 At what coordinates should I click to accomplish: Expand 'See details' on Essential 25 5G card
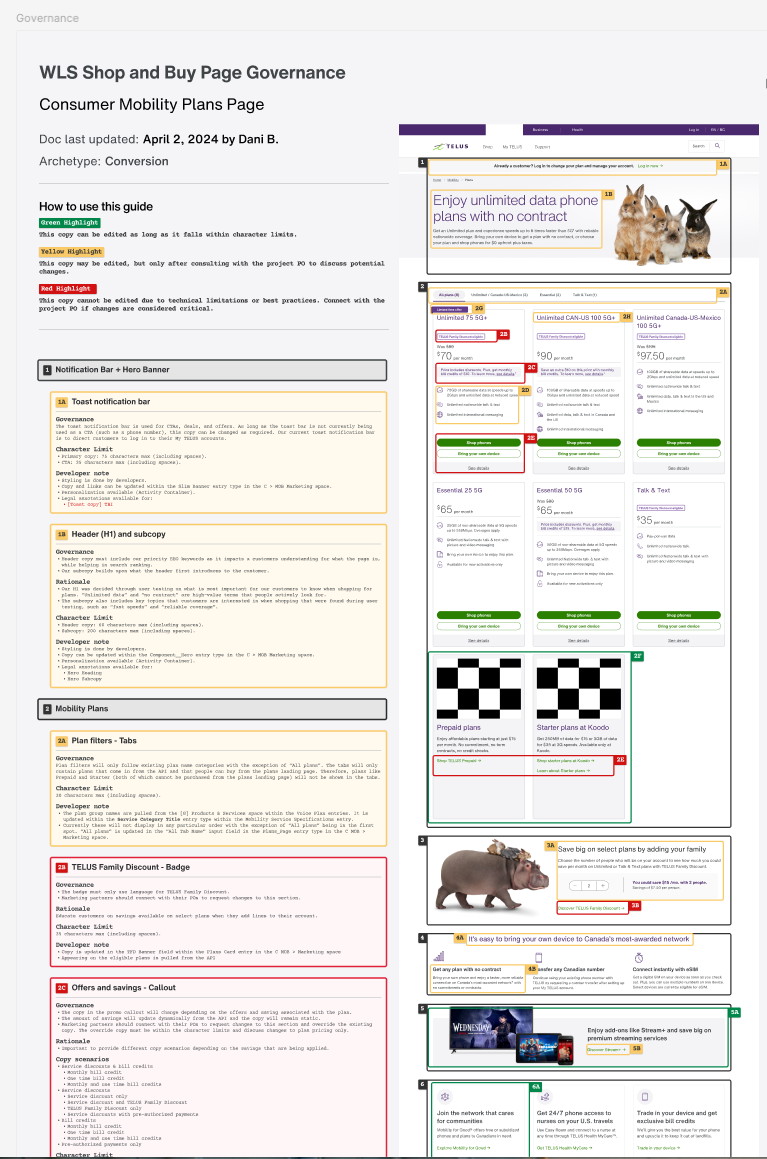coord(478,640)
